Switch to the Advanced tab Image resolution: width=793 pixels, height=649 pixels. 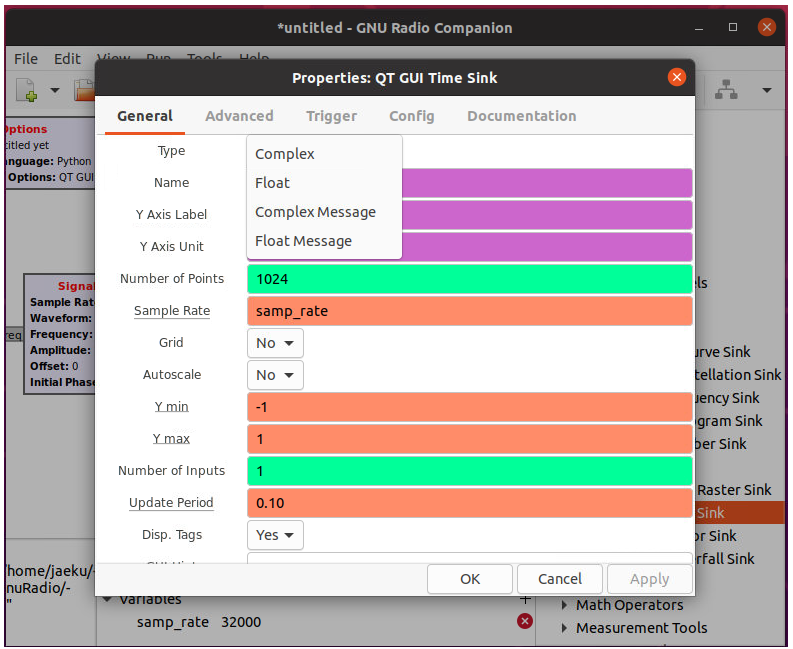[239, 116]
